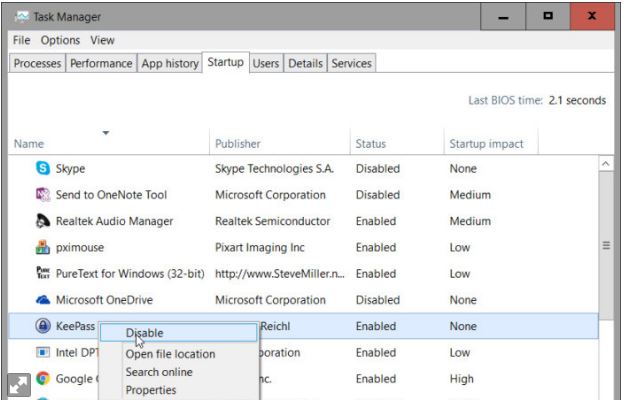Click the Task Manager title bar icon
This screenshot has width=623, height=400.
(22, 17)
